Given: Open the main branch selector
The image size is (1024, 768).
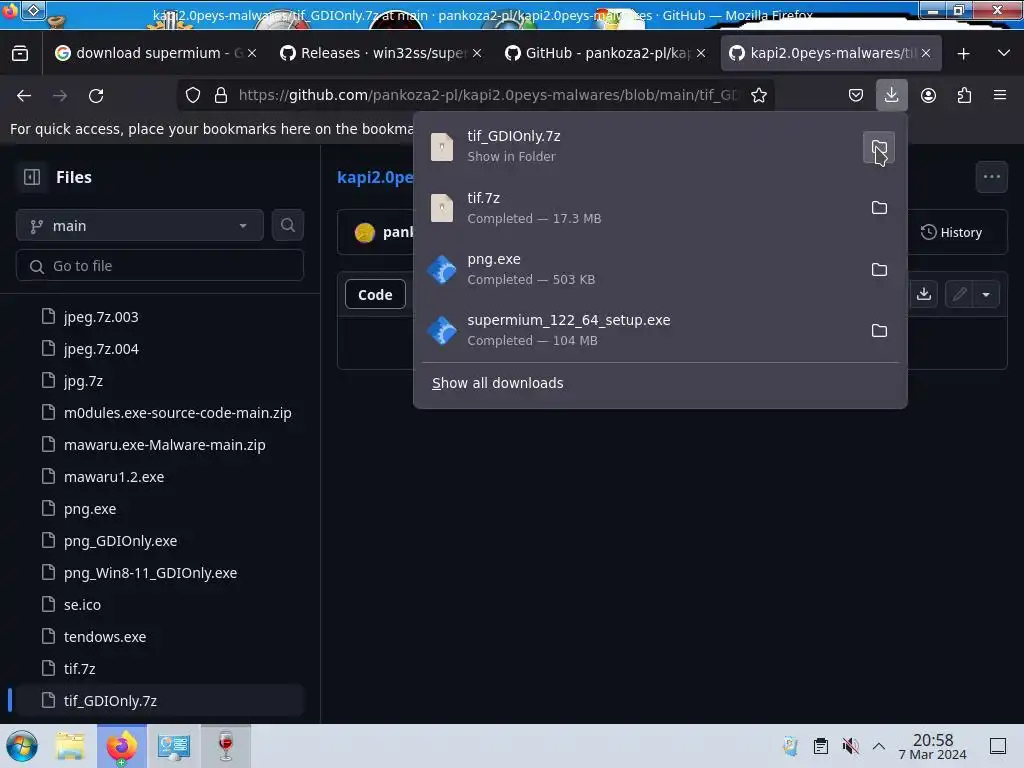Looking at the screenshot, I should click(140, 226).
